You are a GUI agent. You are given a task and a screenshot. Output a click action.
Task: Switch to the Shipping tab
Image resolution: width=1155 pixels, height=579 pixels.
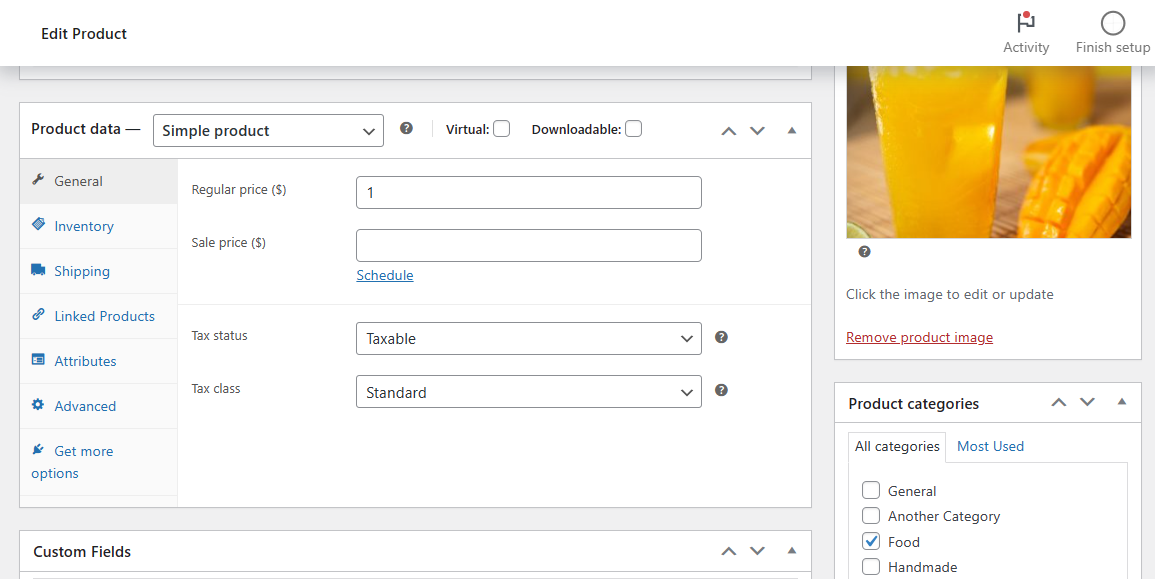tap(99, 271)
